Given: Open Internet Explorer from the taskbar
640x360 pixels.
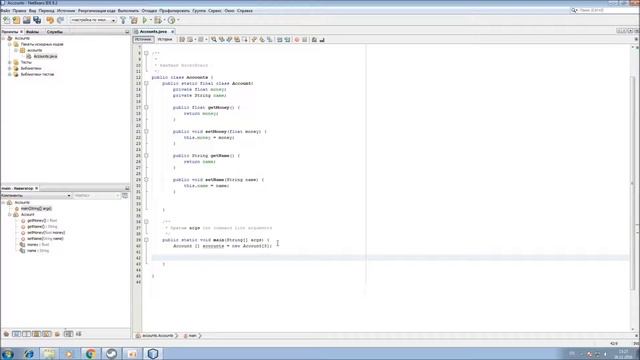Looking at the screenshot, I should 29,353.
